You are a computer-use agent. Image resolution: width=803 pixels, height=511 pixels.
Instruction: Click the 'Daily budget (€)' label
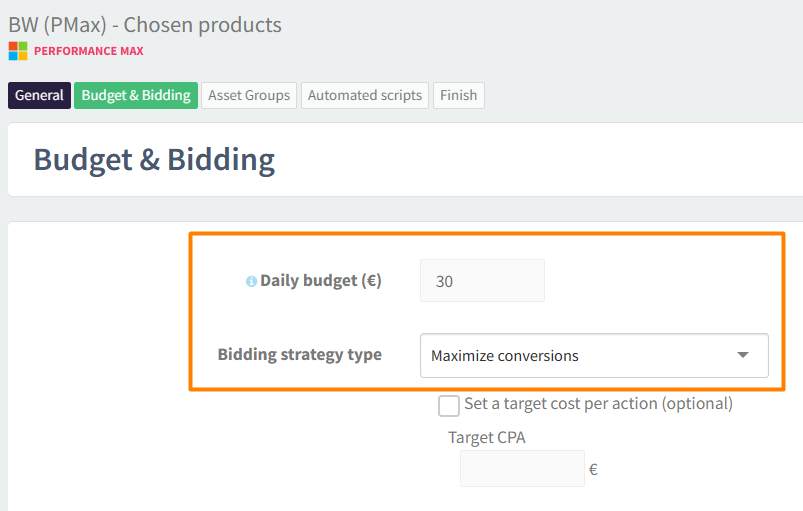(x=320, y=281)
